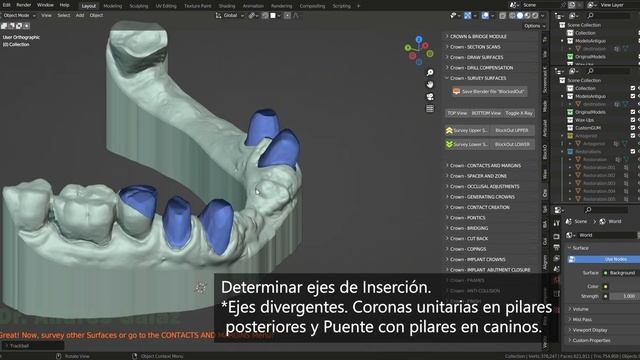
Task: Toggle OriginalModels checkbox in lower outliner
Action: pos(633,112)
